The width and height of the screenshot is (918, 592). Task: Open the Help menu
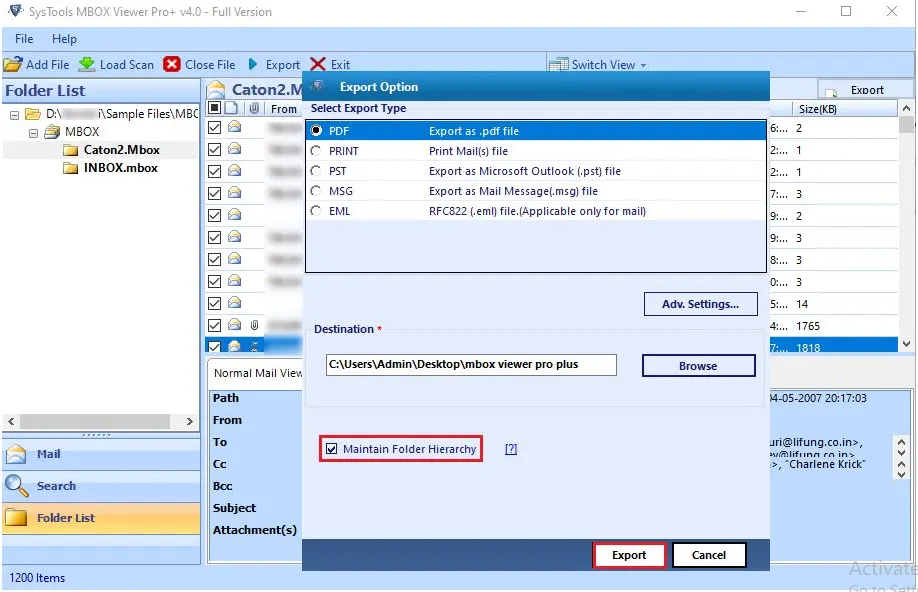click(x=64, y=39)
